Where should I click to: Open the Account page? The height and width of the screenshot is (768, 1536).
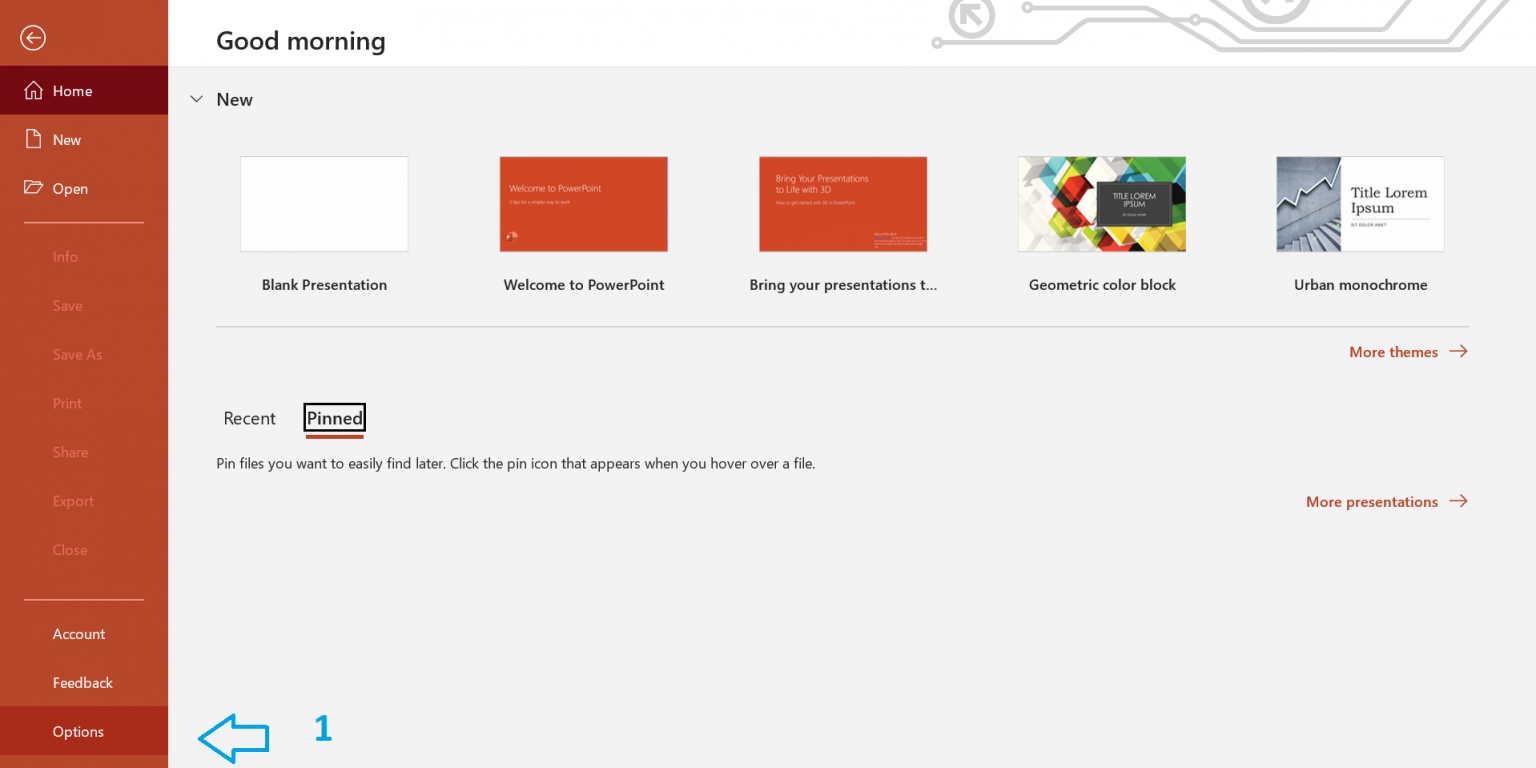[x=79, y=634]
